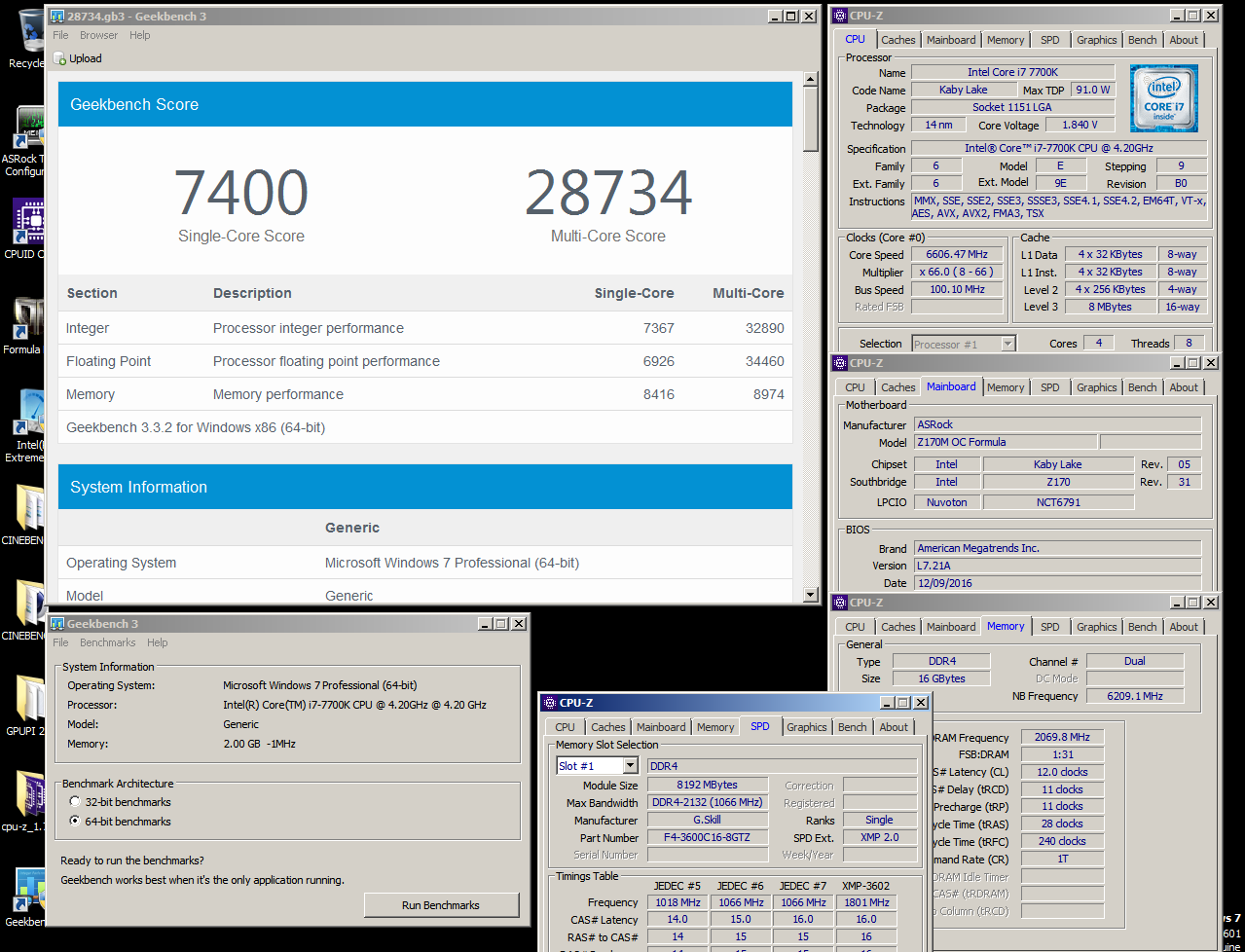1245x952 pixels.
Task: Switch to Graphics tab in CPU-Z SPD window
Action: (x=807, y=727)
